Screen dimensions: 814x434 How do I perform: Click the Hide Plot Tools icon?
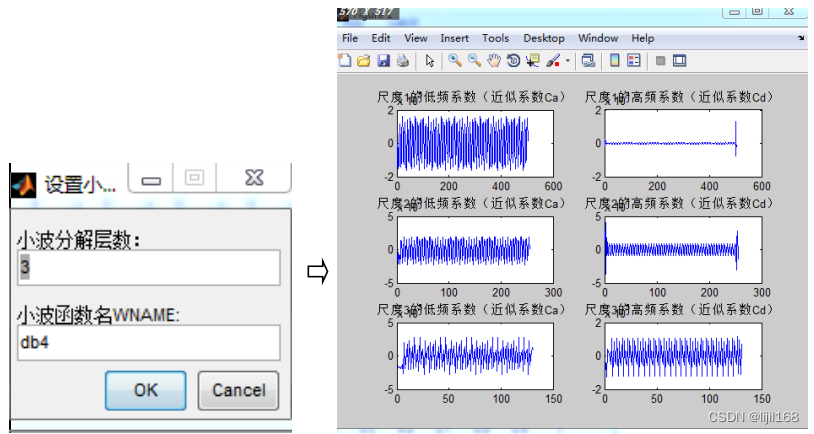[x=660, y=61]
